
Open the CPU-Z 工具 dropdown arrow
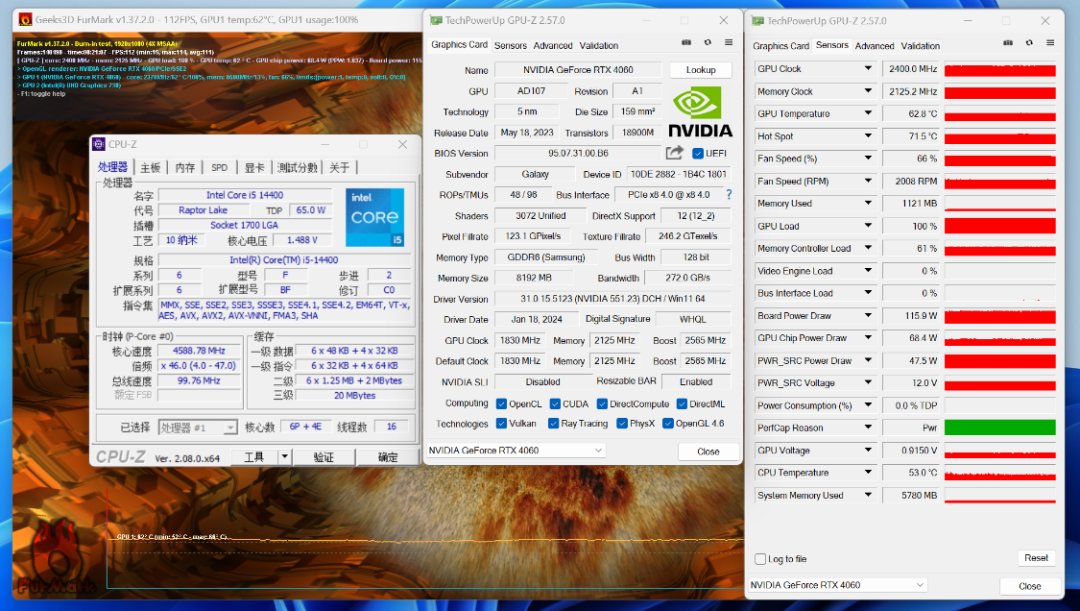pyautogui.click(x=284, y=457)
